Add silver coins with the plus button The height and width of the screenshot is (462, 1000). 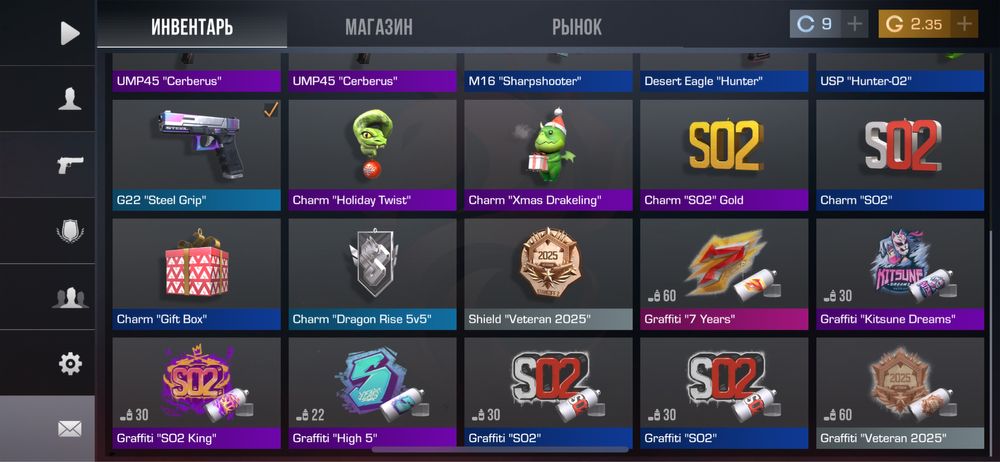[x=855, y=24]
